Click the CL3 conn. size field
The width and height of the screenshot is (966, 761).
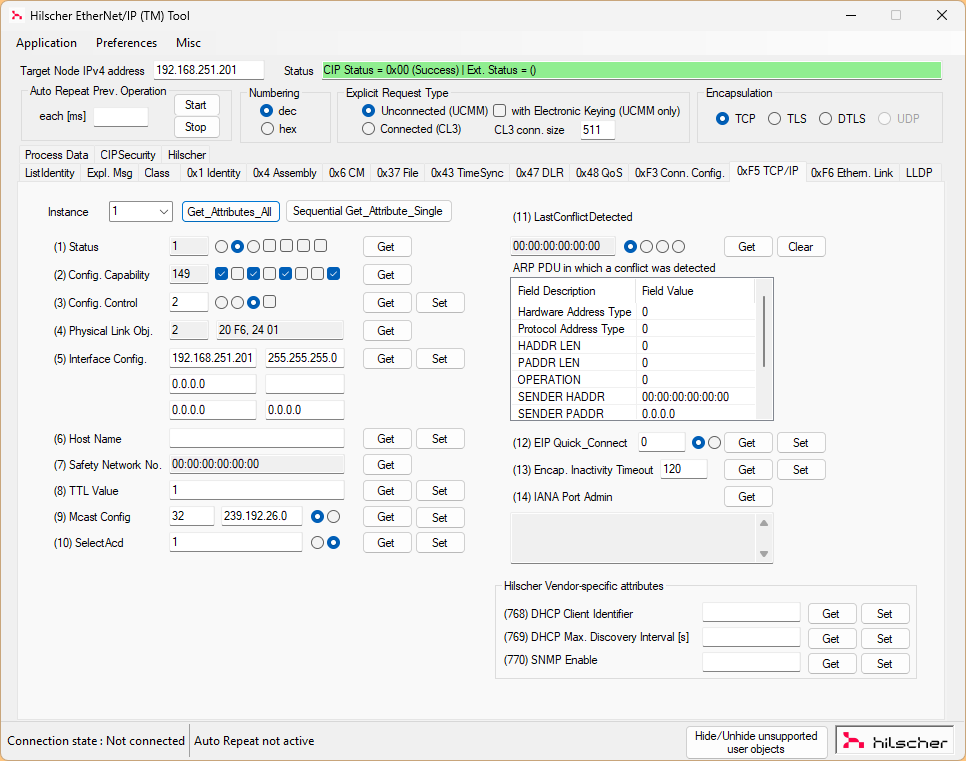598,129
